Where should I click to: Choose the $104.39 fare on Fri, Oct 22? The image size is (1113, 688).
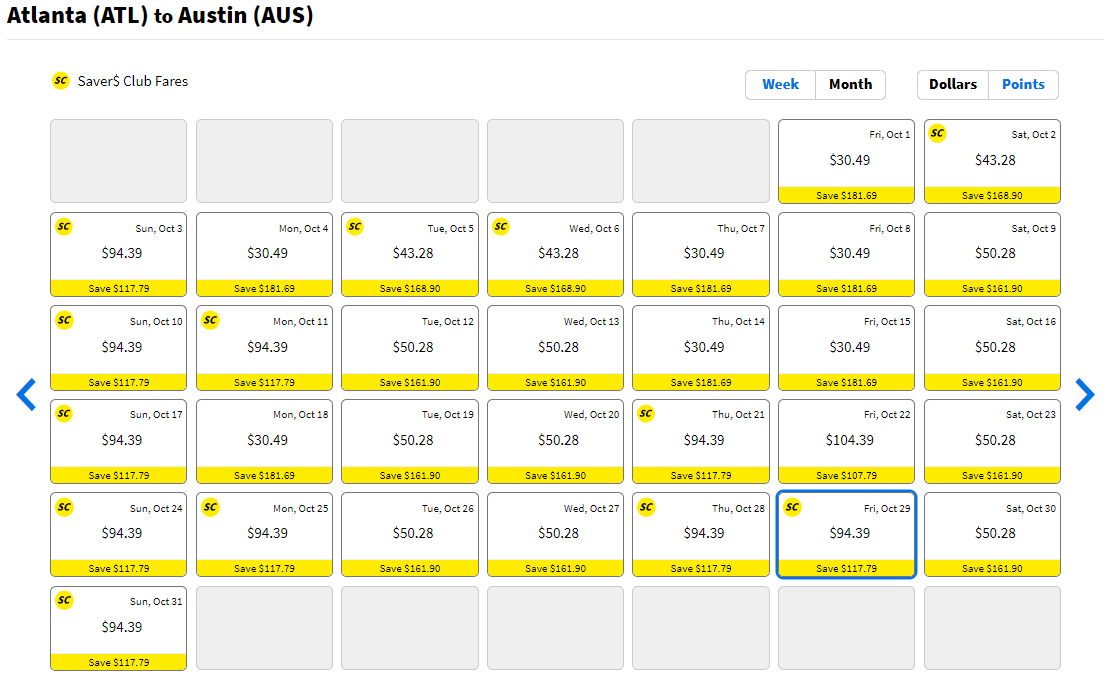[845, 441]
